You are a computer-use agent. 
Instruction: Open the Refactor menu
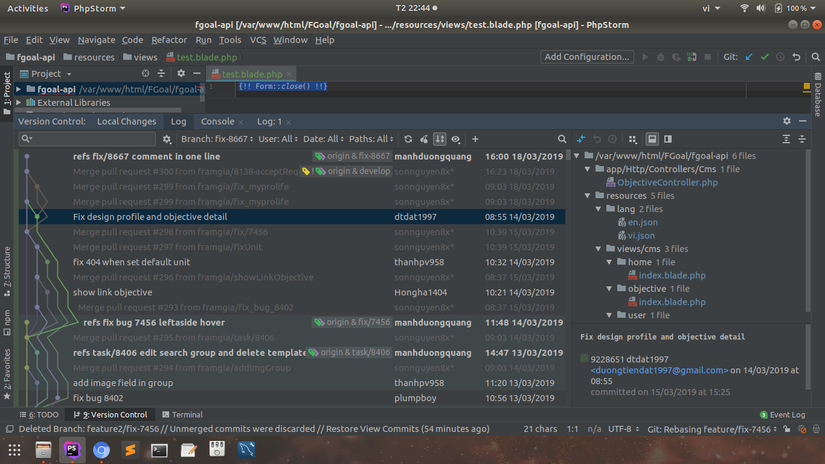click(x=169, y=40)
